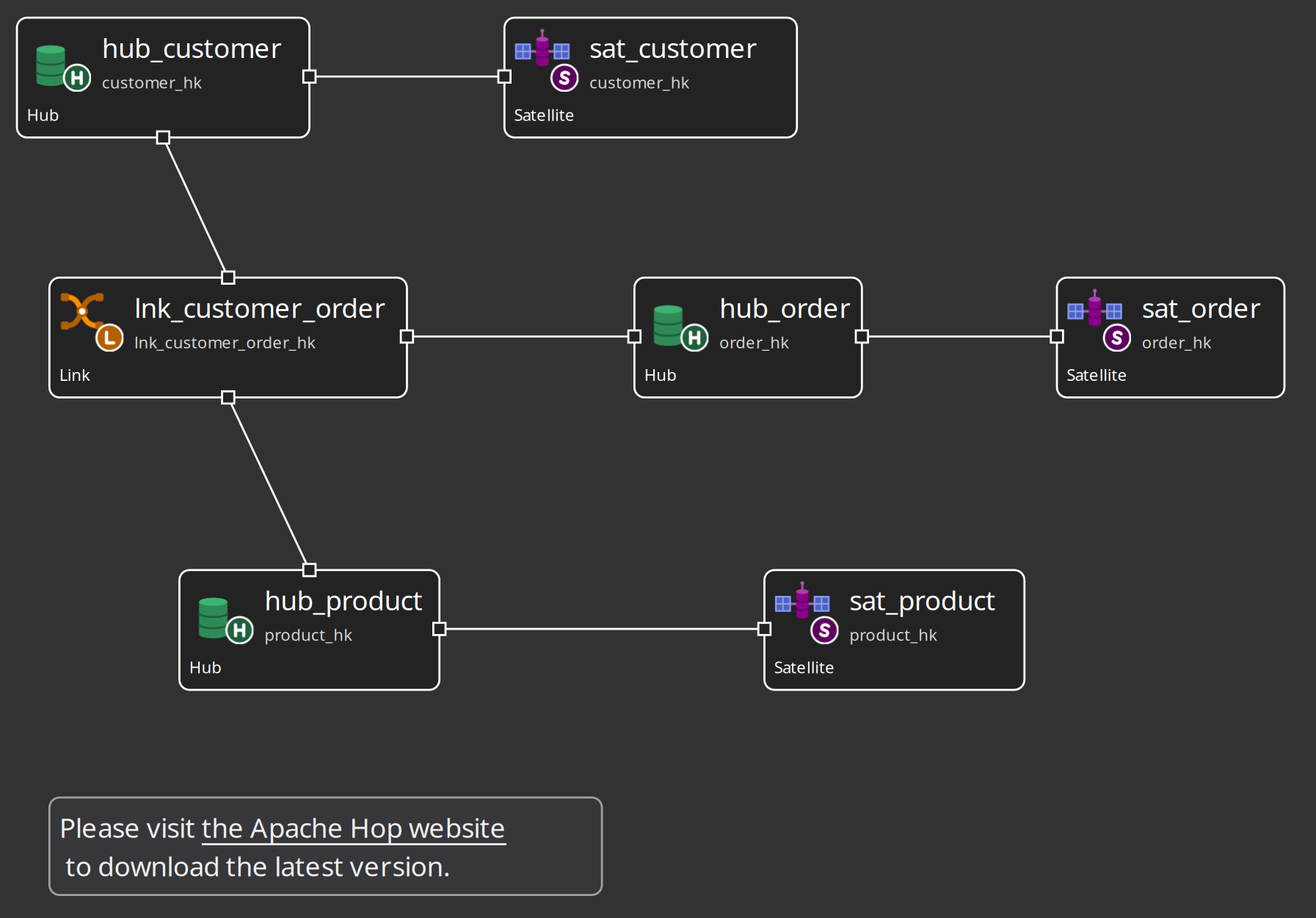
Task: Click sat_customer left connector handle
Action: [504, 76]
